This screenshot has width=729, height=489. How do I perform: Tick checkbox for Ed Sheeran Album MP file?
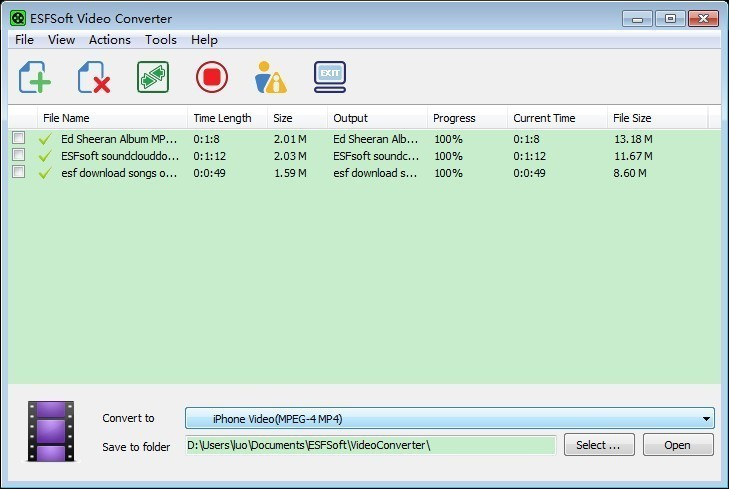pyautogui.click(x=19, y=138)
